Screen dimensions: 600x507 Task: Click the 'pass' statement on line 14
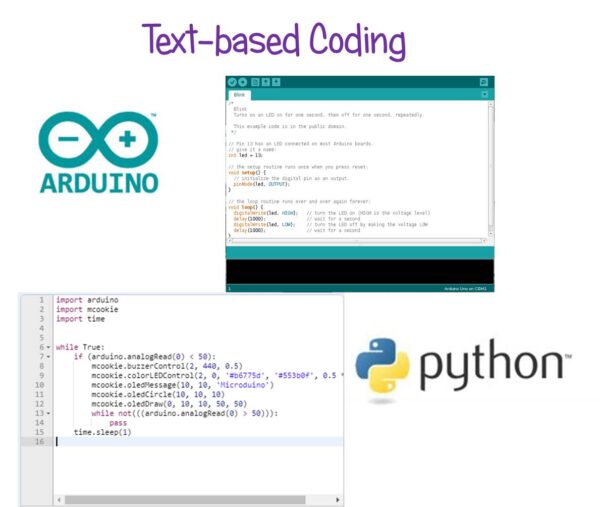pos(118,423)
